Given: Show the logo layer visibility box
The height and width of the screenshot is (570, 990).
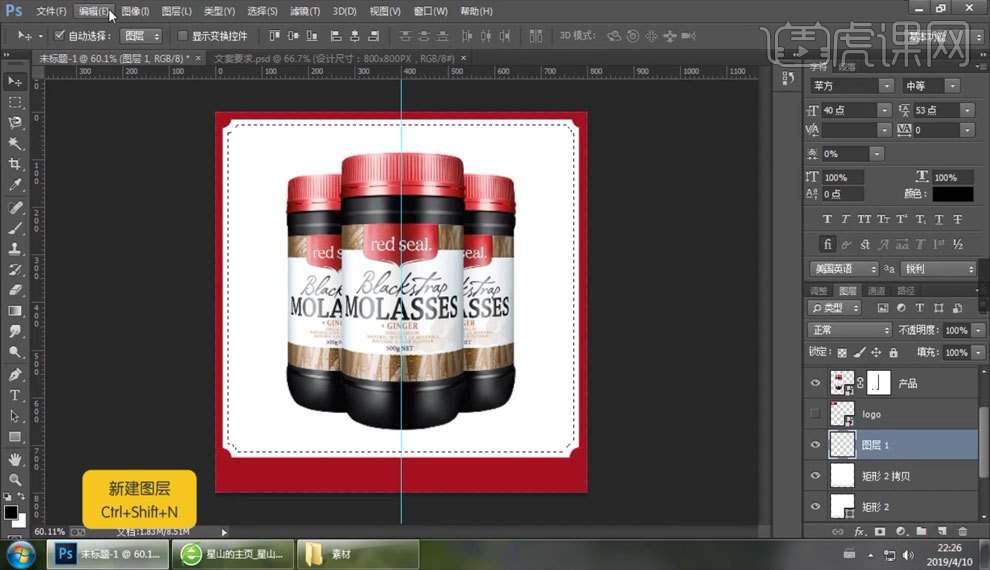Looking at the screenshot, I should coord(815,413).
